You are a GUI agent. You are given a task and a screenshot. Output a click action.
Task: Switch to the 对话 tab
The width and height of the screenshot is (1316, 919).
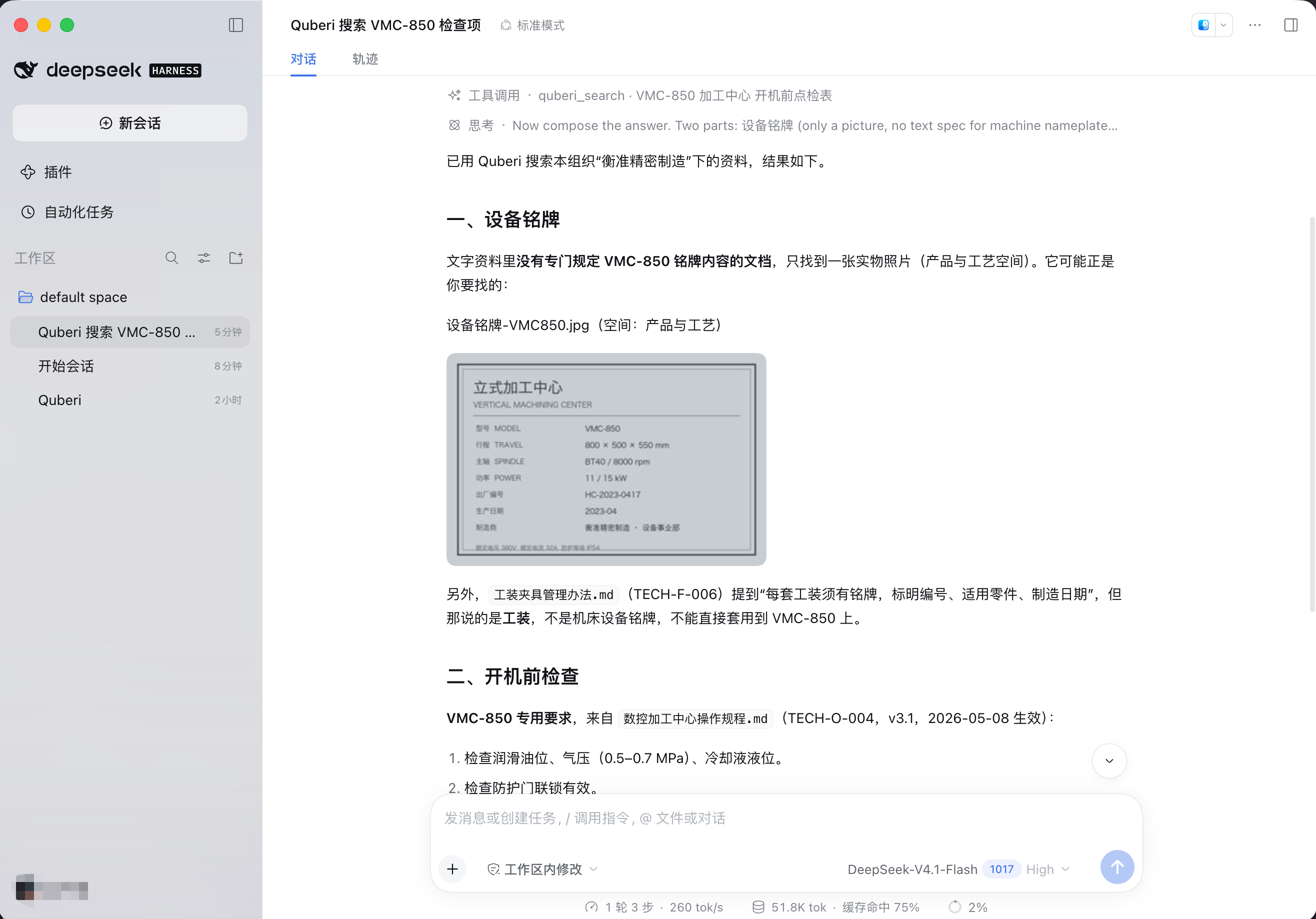point(303,59)
